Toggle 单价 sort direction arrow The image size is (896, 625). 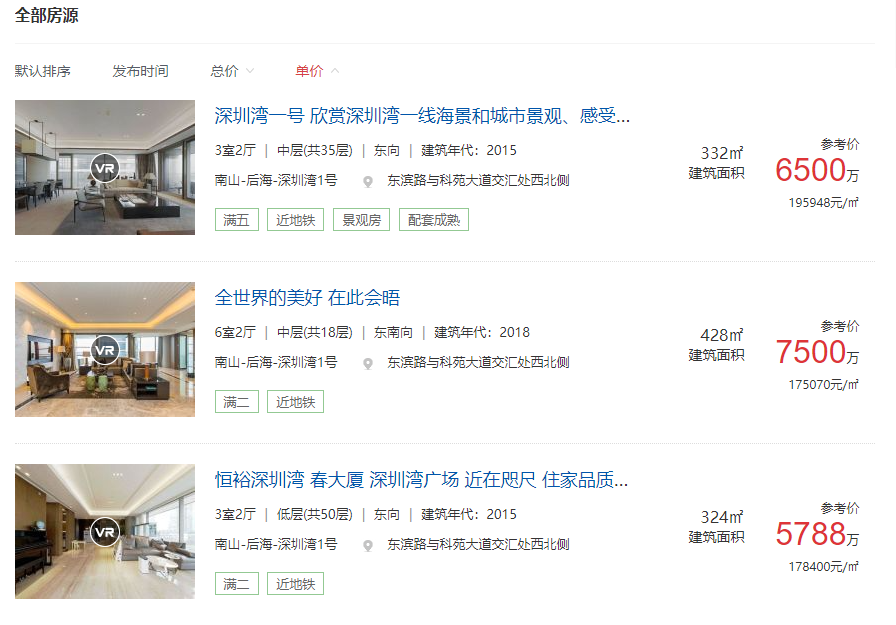(335, 71)
